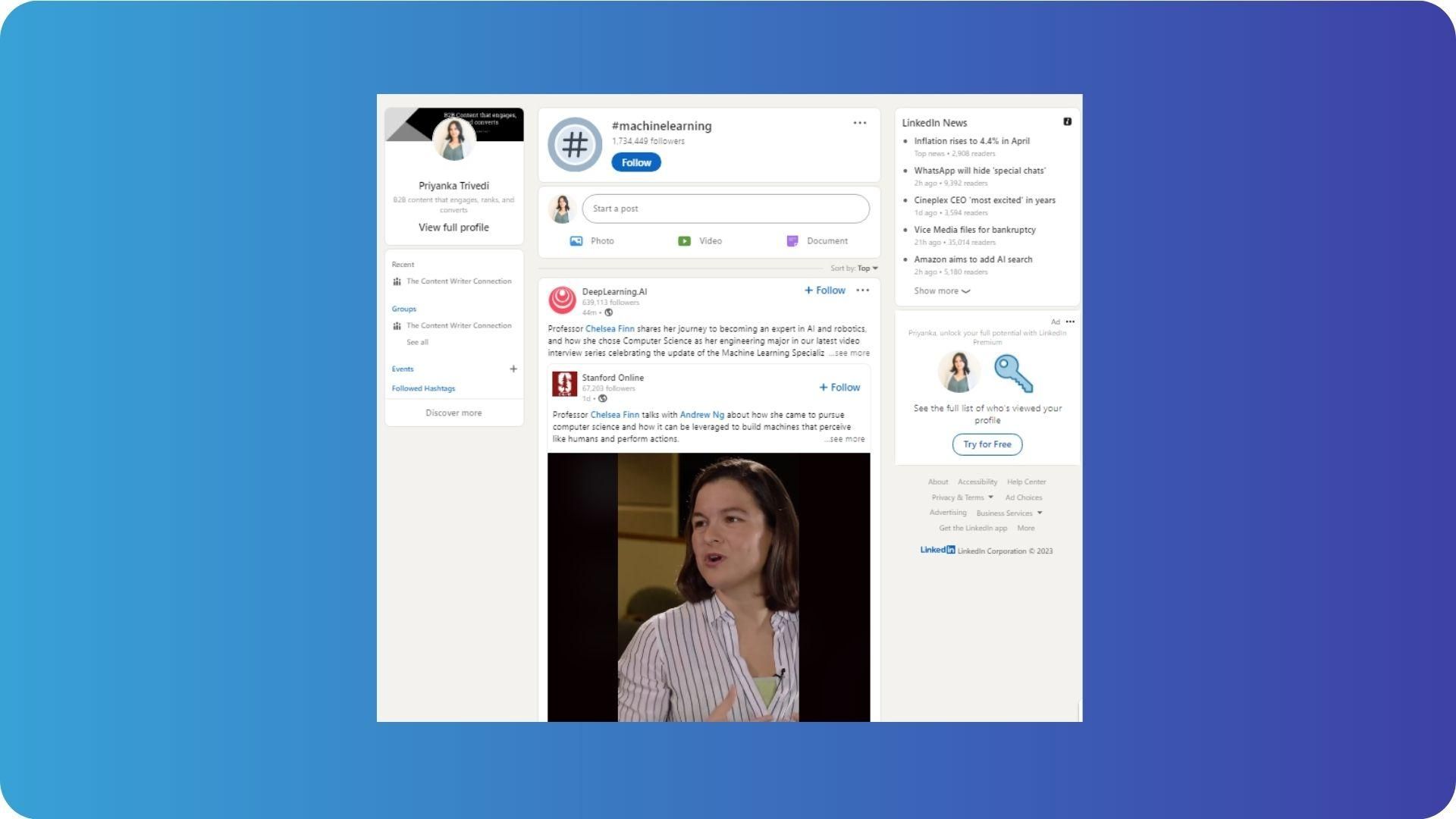This screenshot has width=1456, height=819.
Task: Expand DeepLearning.AI post with see more
Action: point(849,353)
